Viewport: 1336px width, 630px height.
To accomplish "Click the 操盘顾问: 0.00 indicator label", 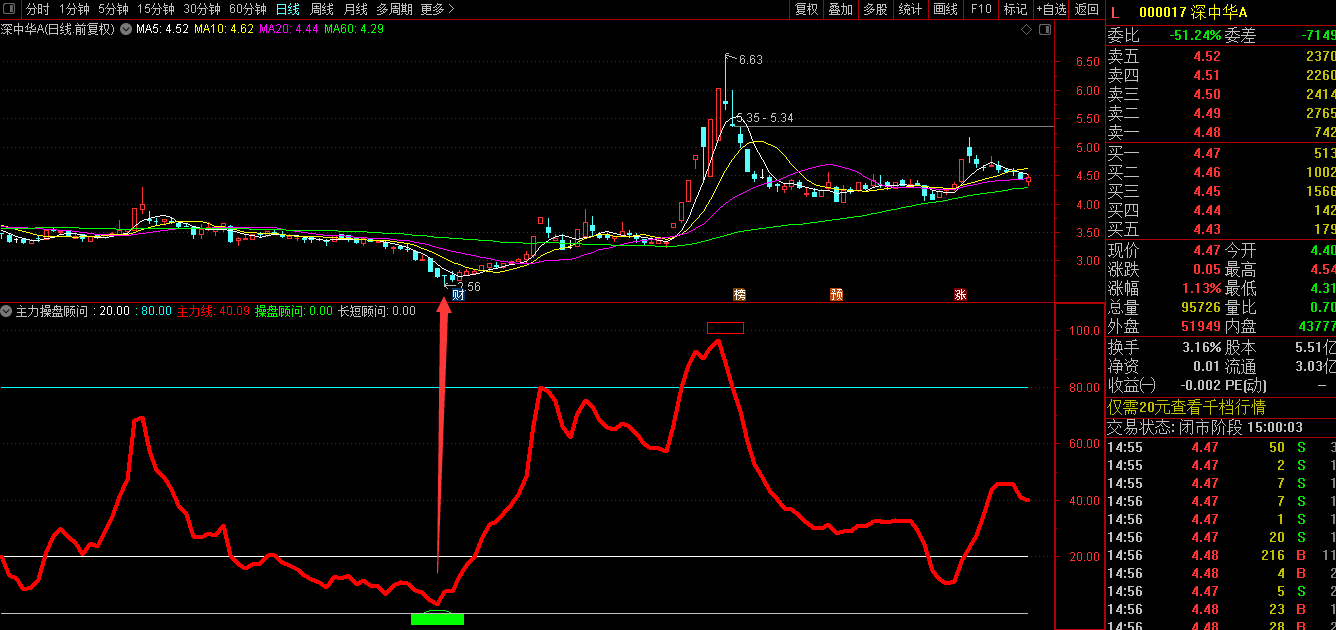I will pos(294,311).
